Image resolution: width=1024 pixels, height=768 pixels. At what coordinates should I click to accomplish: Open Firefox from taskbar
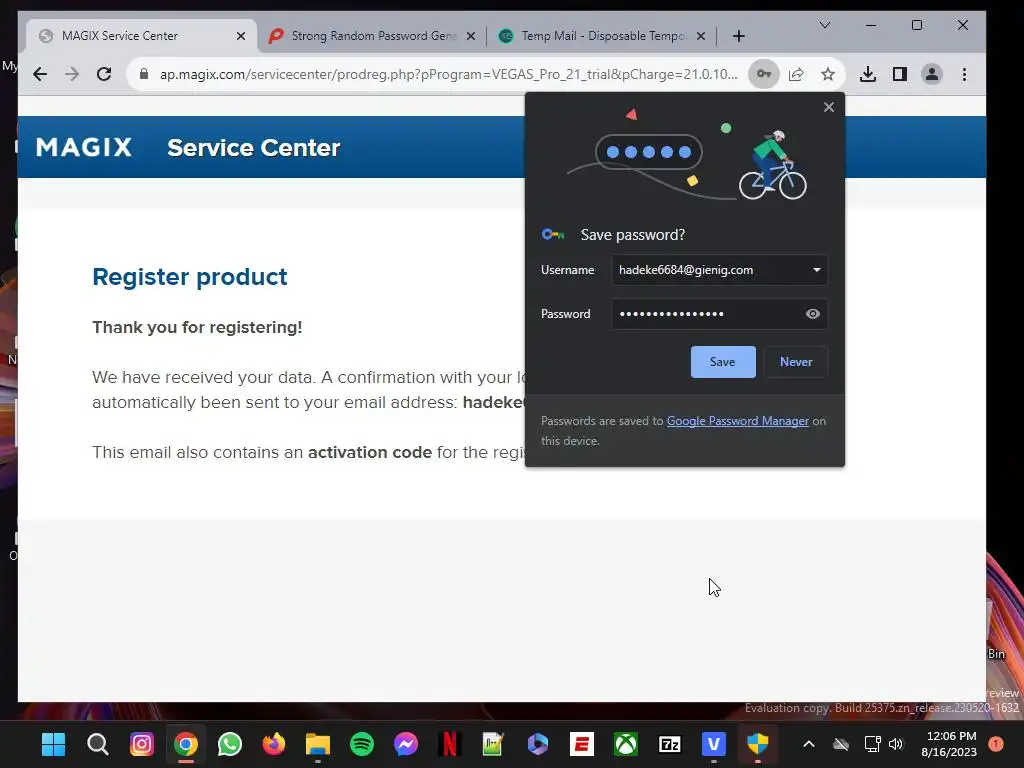274,744
